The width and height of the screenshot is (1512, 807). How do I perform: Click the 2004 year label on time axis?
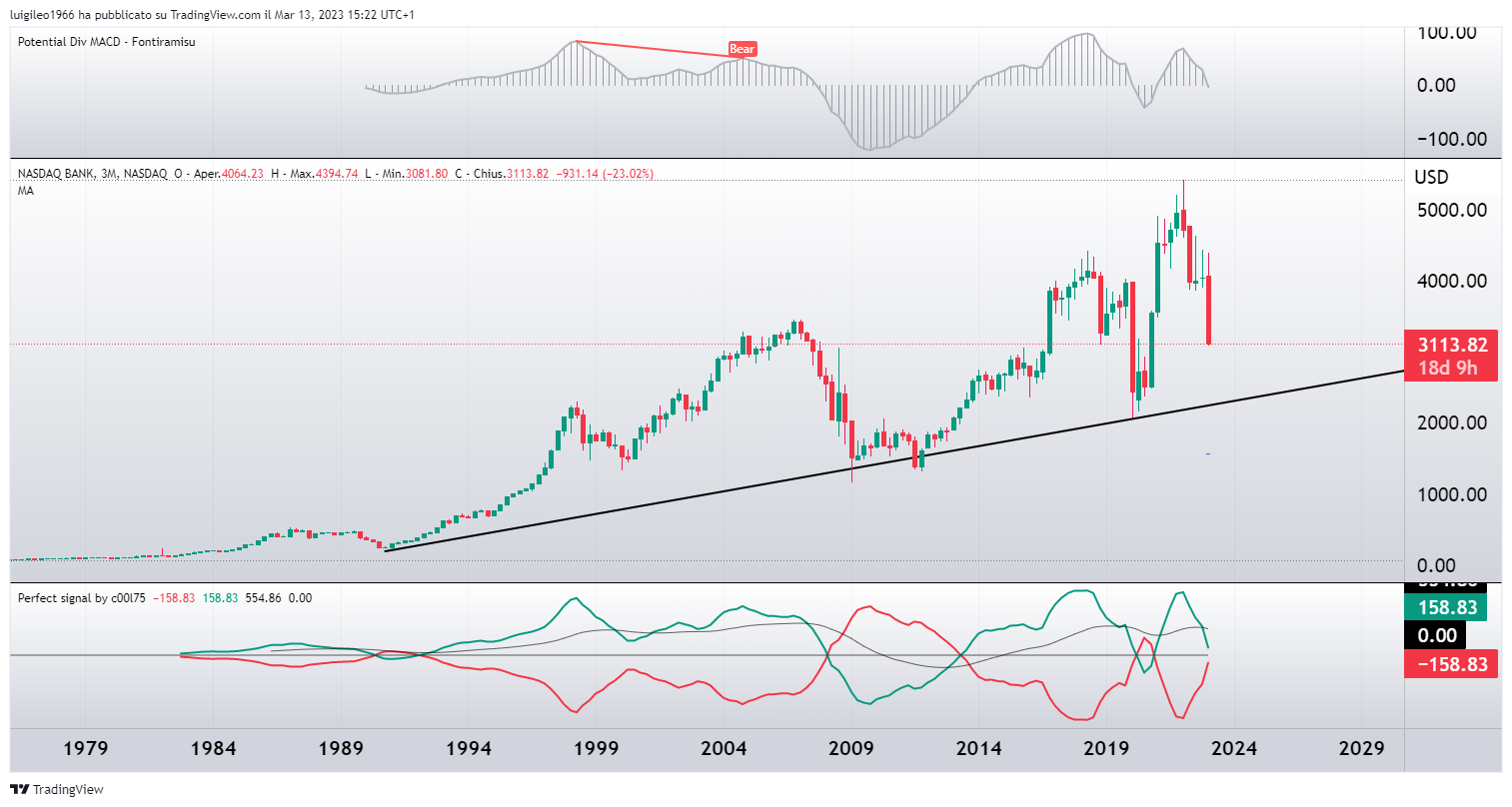point(724,748)
